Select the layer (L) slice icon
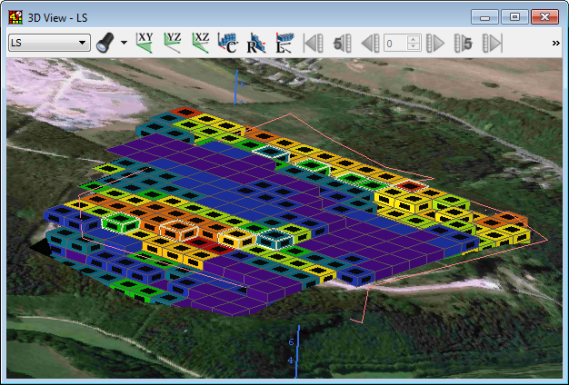The height and width of the screenshot is (387, 570). [x=284, y=43]
